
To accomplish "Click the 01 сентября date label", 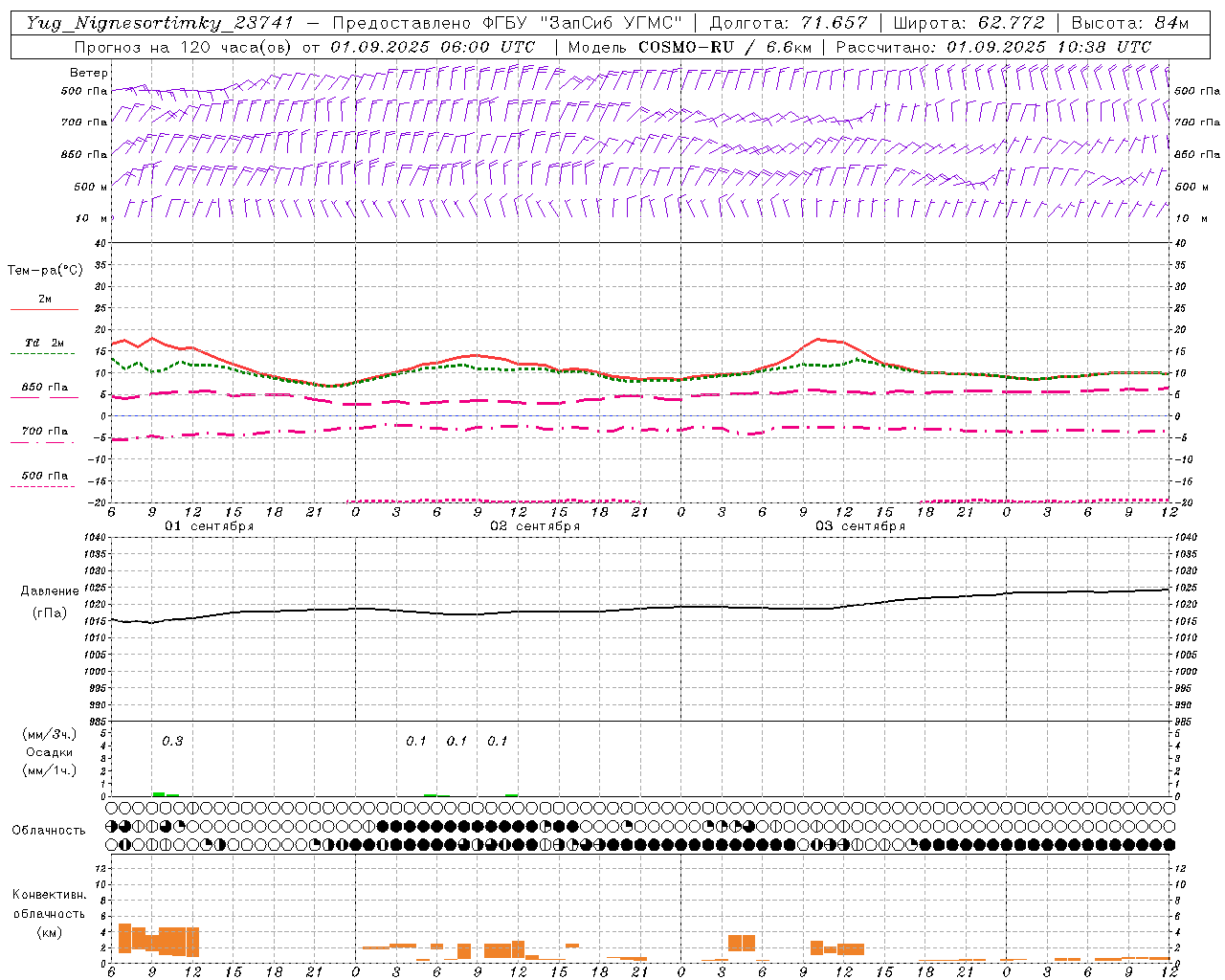I will tap(210, 526).
